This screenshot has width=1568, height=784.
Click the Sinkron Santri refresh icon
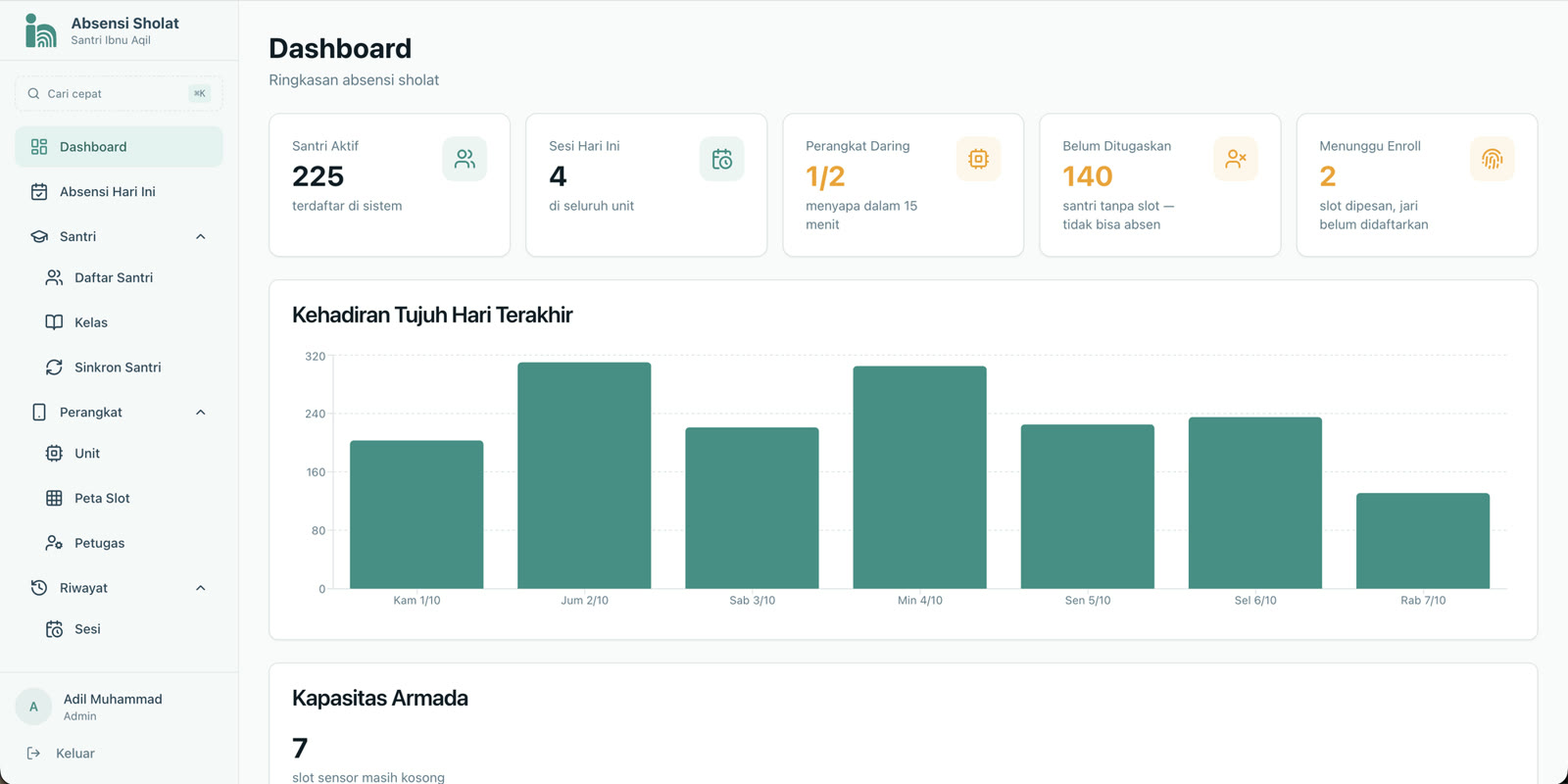click(x=54, y=367)
